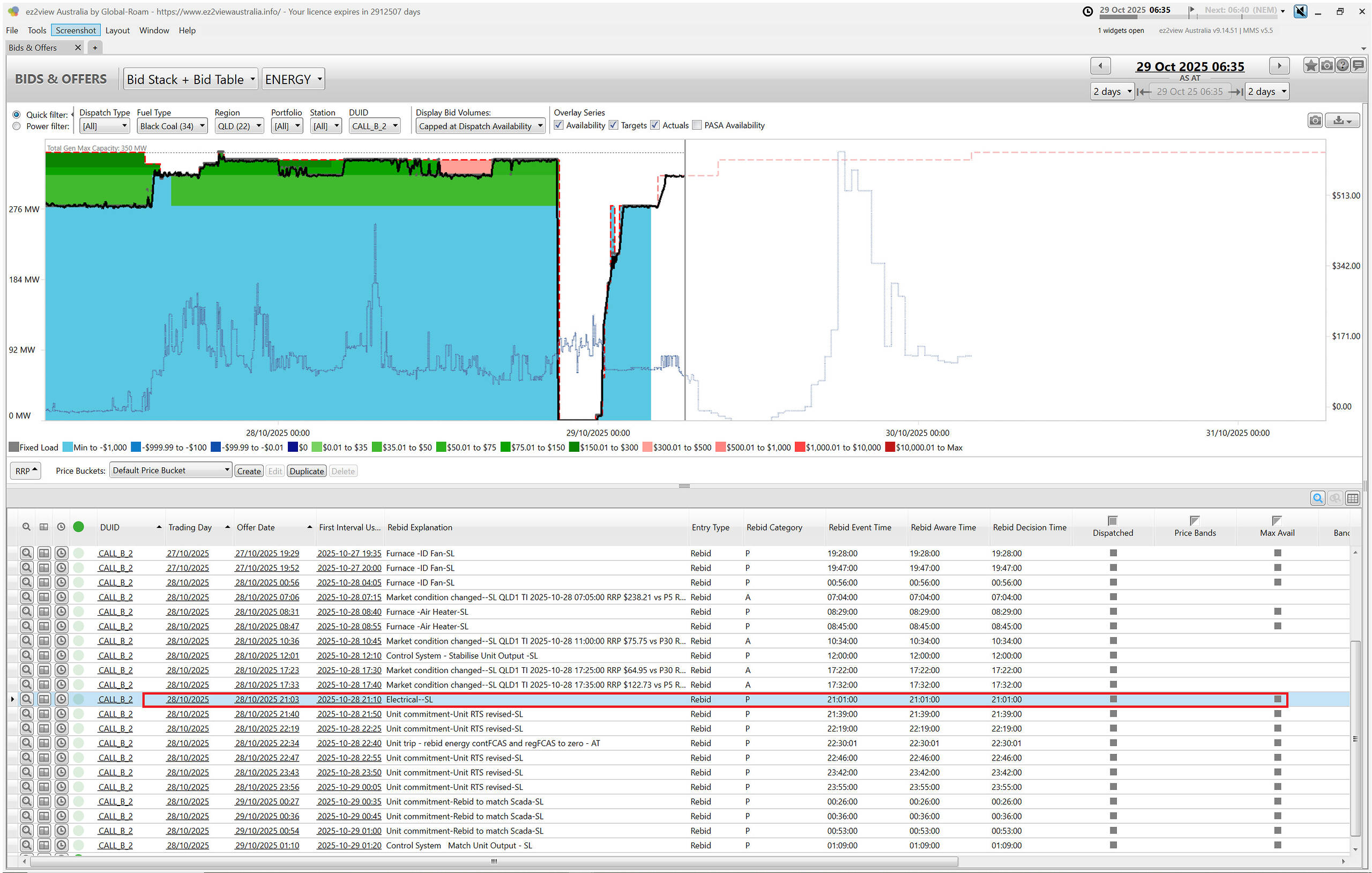Image resolution: width=1372 pixels, height=873 pixels.
Task: Open the Display Bid Volumes dropdown
Action: point(480,126)
